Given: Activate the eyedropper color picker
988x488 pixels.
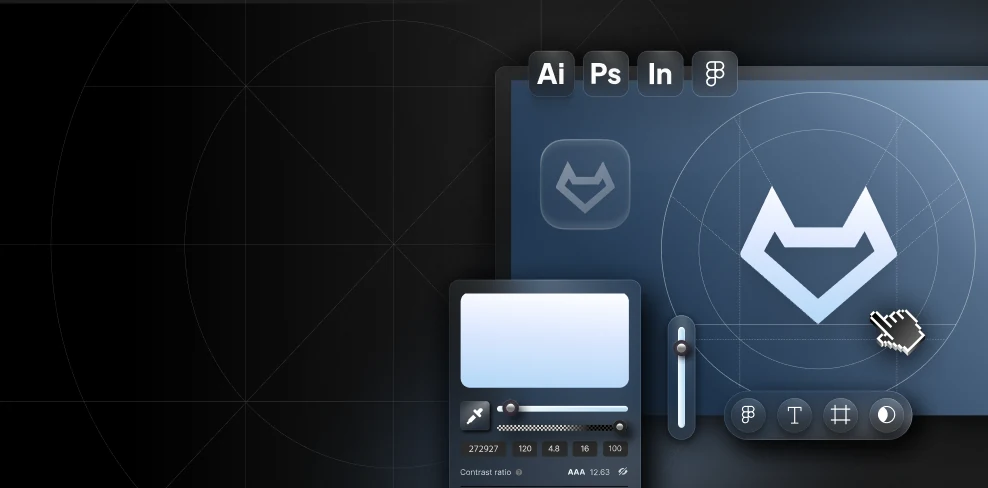Looking at the screenshot, I should point(474,415).
